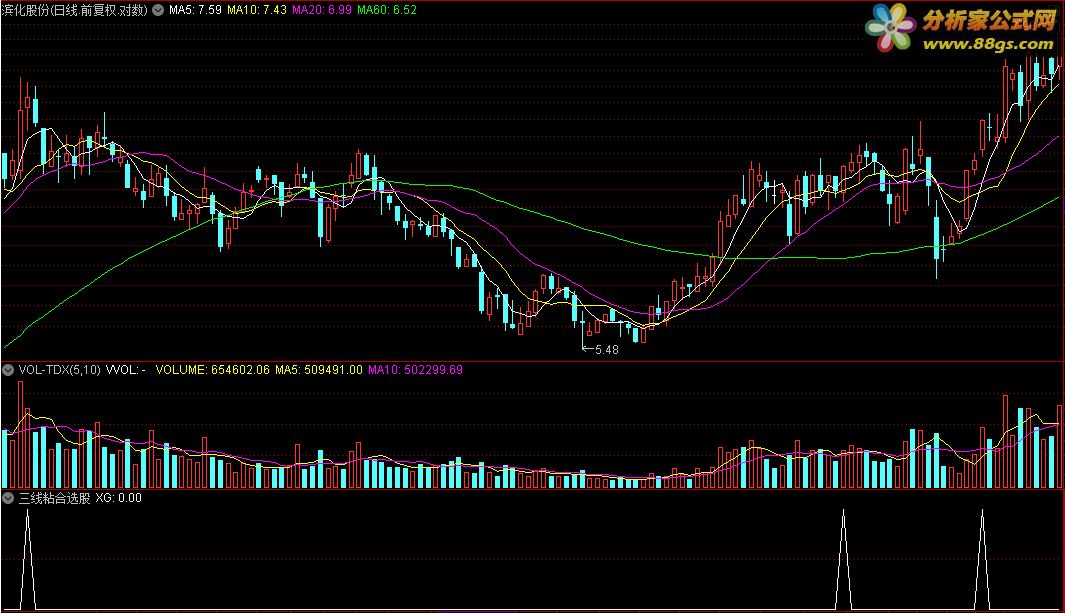Click the MA60: 6.52 label
The width and height of the screenshot is (1065, 613).
[x=387, y=10]
